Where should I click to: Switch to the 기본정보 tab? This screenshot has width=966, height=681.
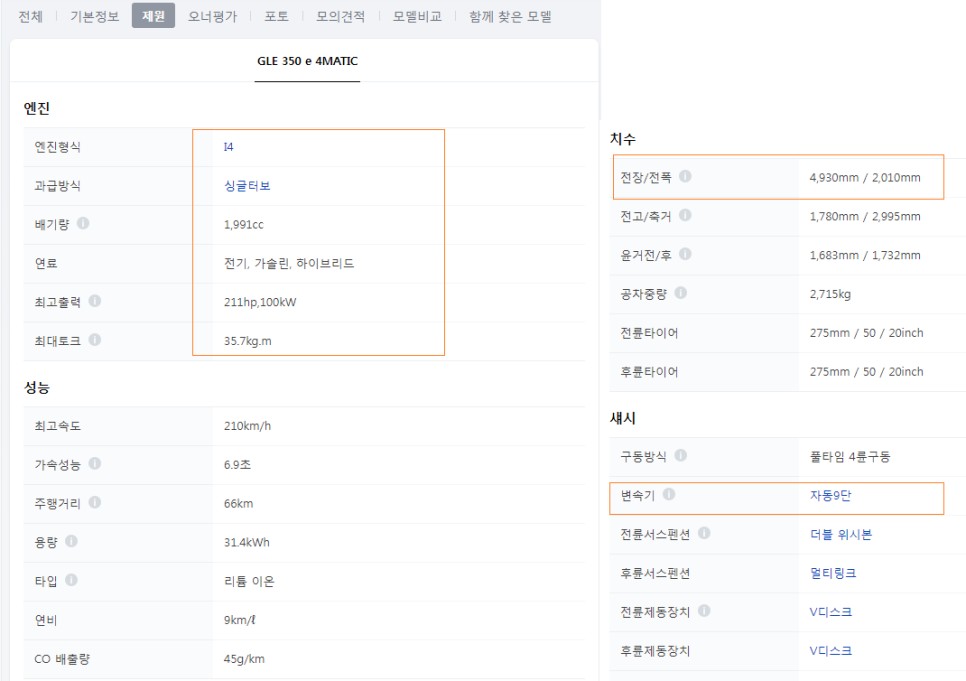(94, 16)
